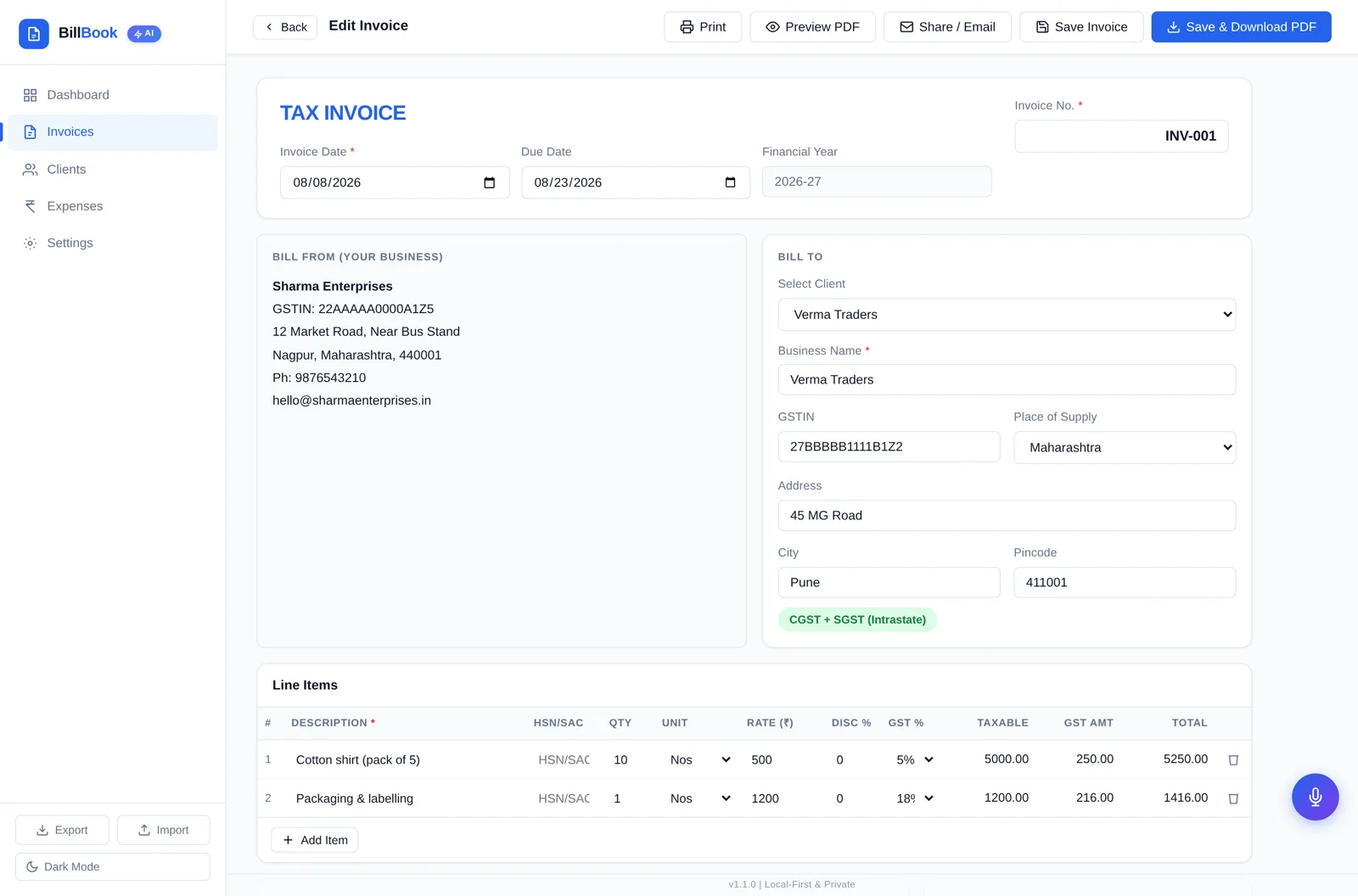
Task: Click the BillBook logo icon
Action: [x=34, y=34]
